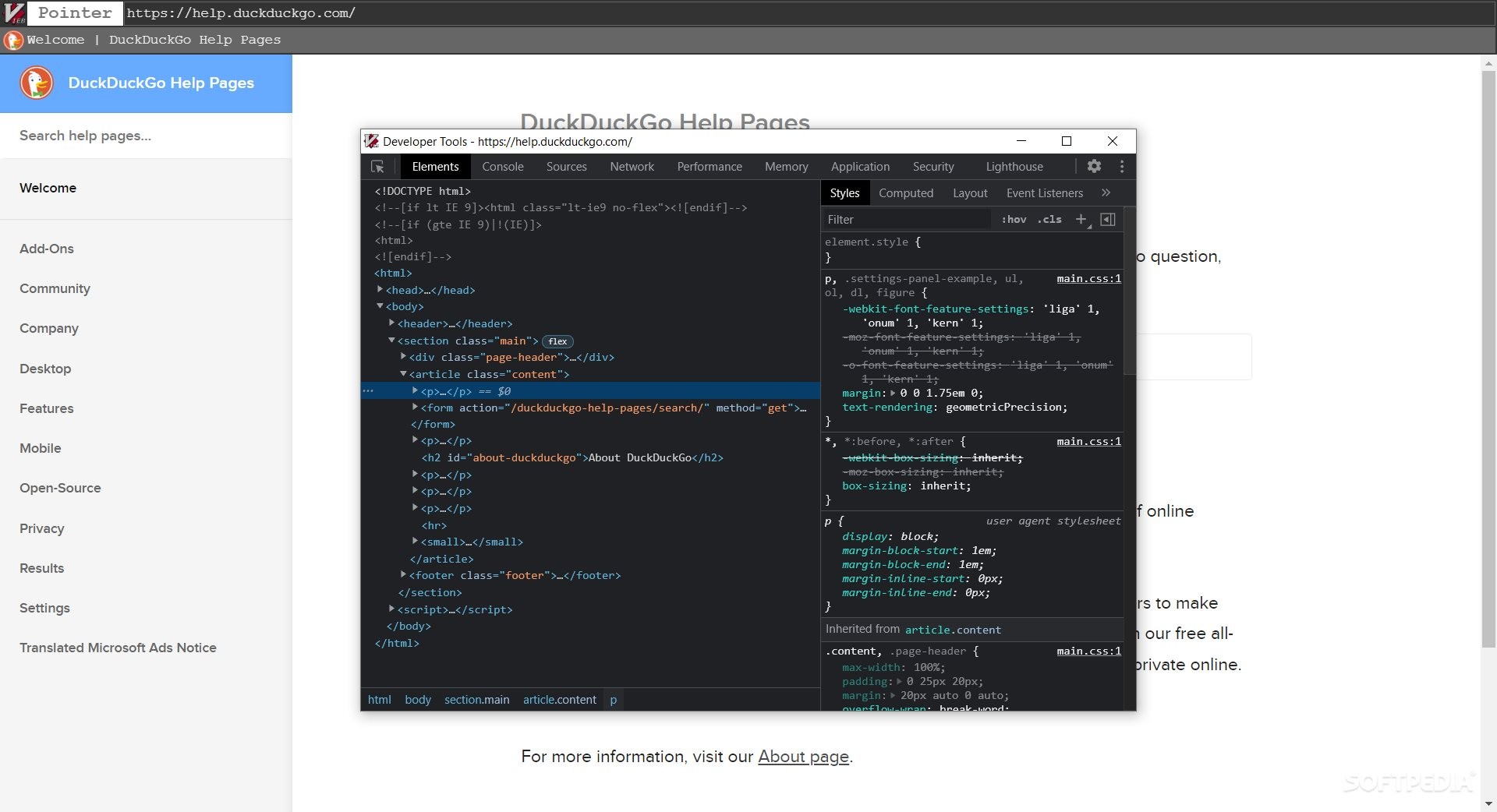
Task: Show more style panes chevron
Action: 1106,192
